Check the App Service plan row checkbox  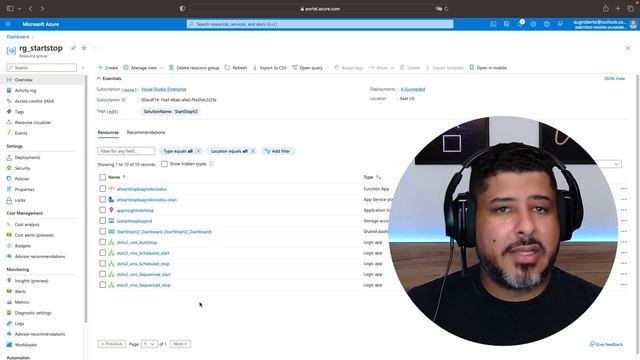(x=102, y=200)
